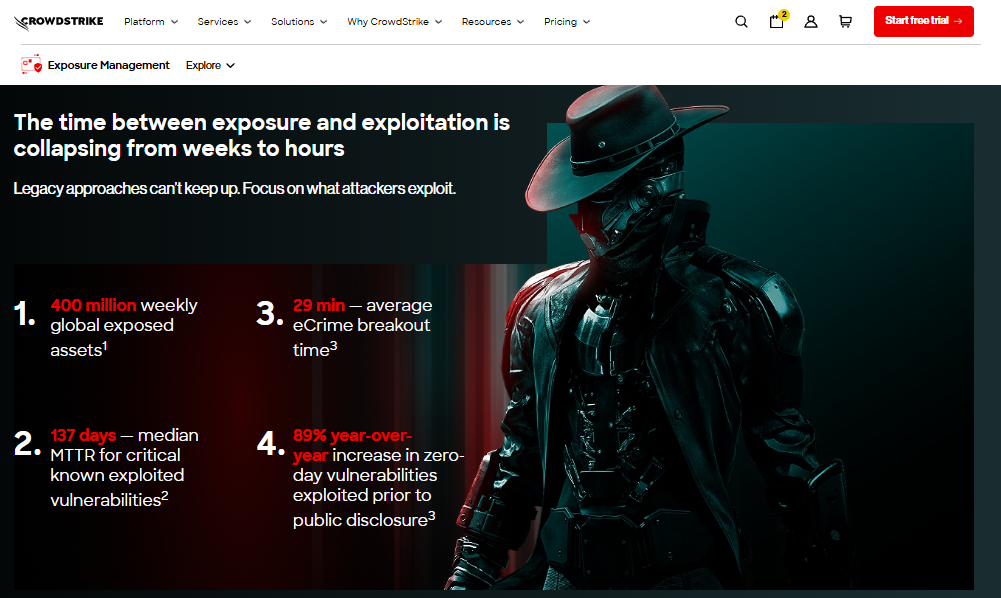Click the headline about exposure and exploitation
Image resolution: width=1001 pixels, height=598 pixels.
(262, 135)
